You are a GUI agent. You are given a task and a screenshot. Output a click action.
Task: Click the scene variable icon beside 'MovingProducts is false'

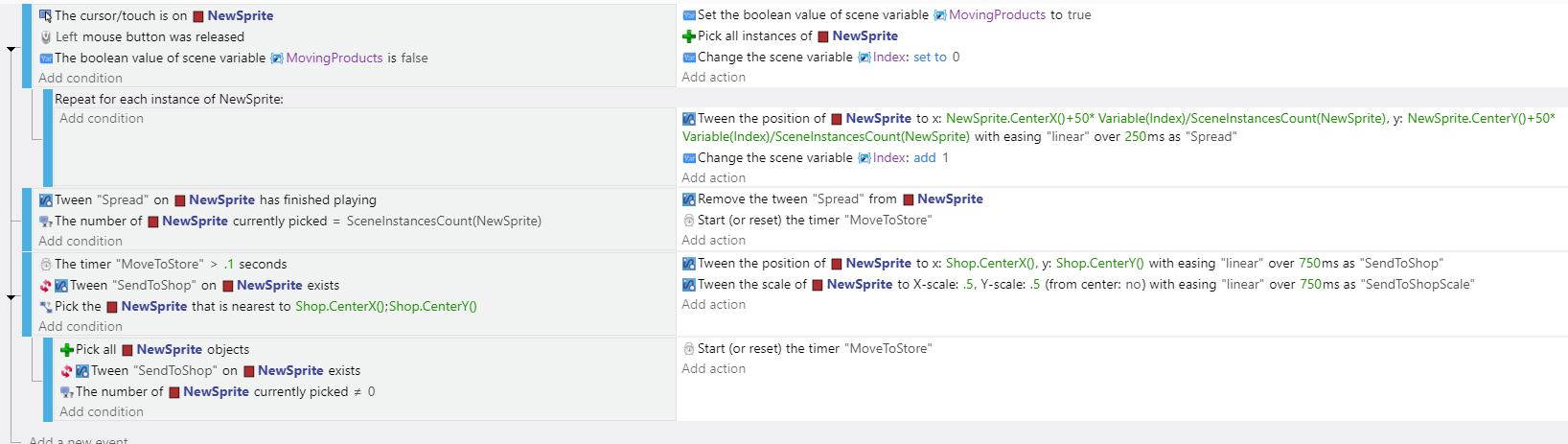point(277,58)
